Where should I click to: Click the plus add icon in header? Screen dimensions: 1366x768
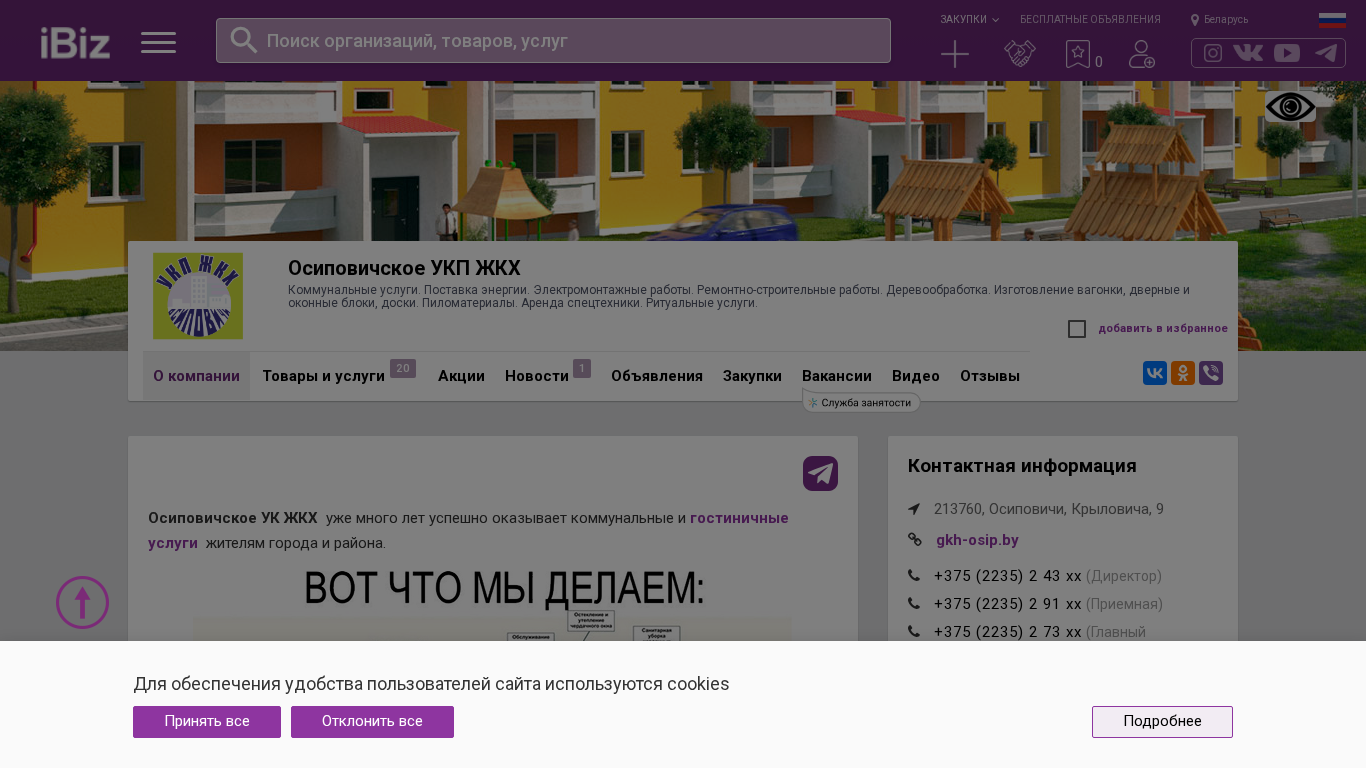[955, 54]
